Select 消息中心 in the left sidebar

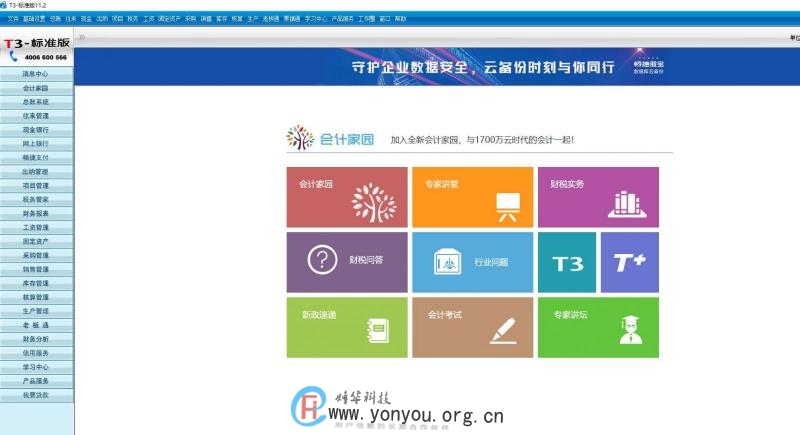click(36, 74)
